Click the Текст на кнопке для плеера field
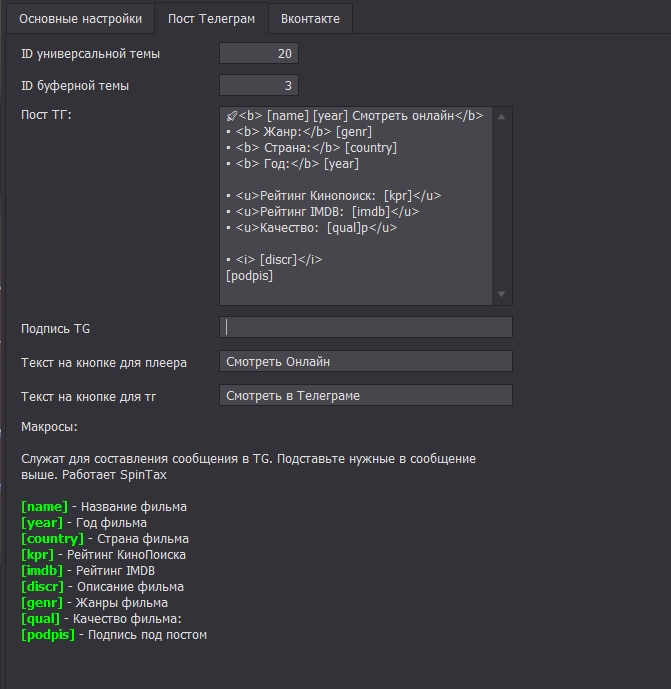The image size is (671, 689). (x=365, y=362)
